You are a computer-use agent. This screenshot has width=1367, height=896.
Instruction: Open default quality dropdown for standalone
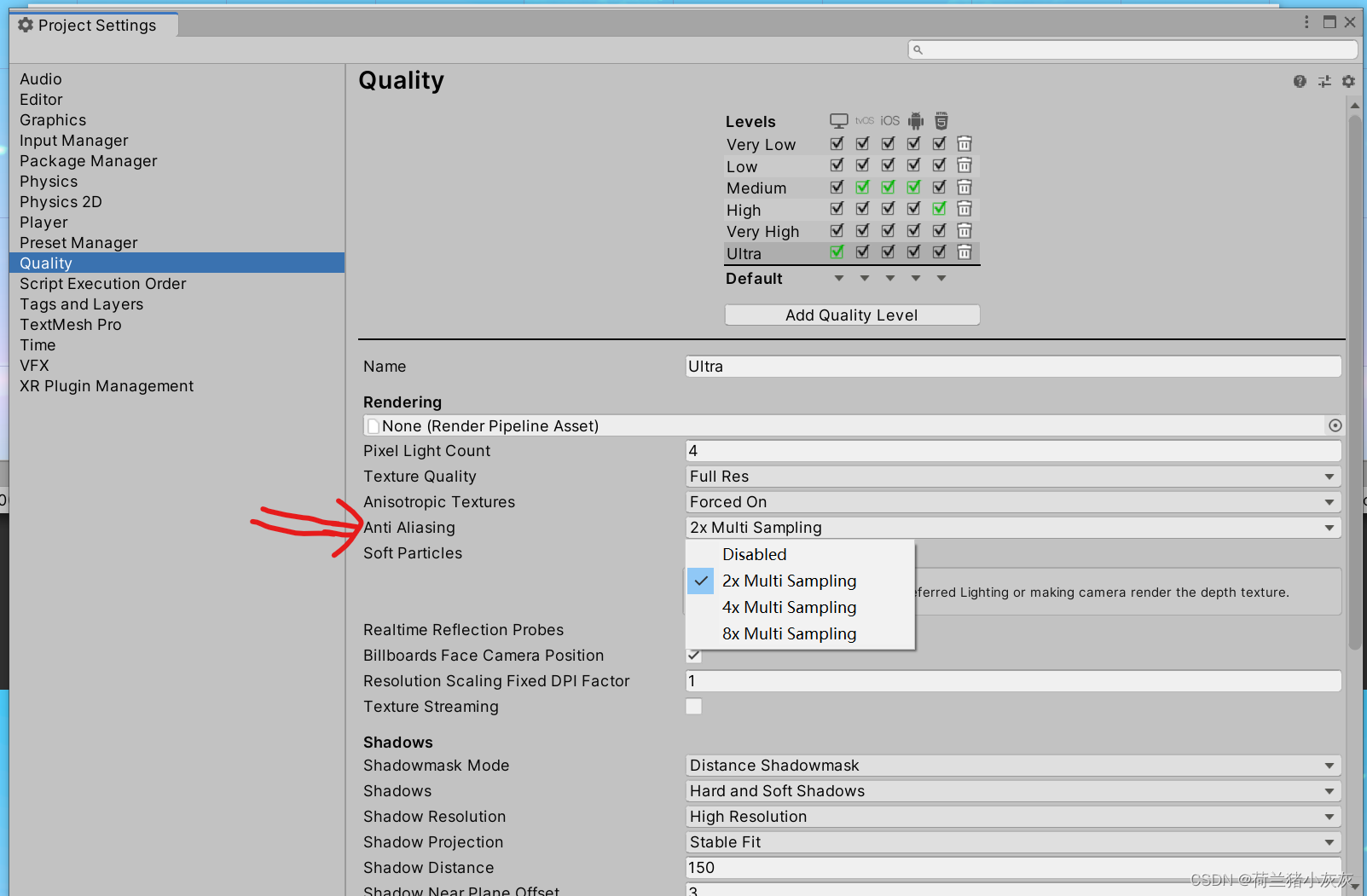pyautogui.click(x=839, y=278)
